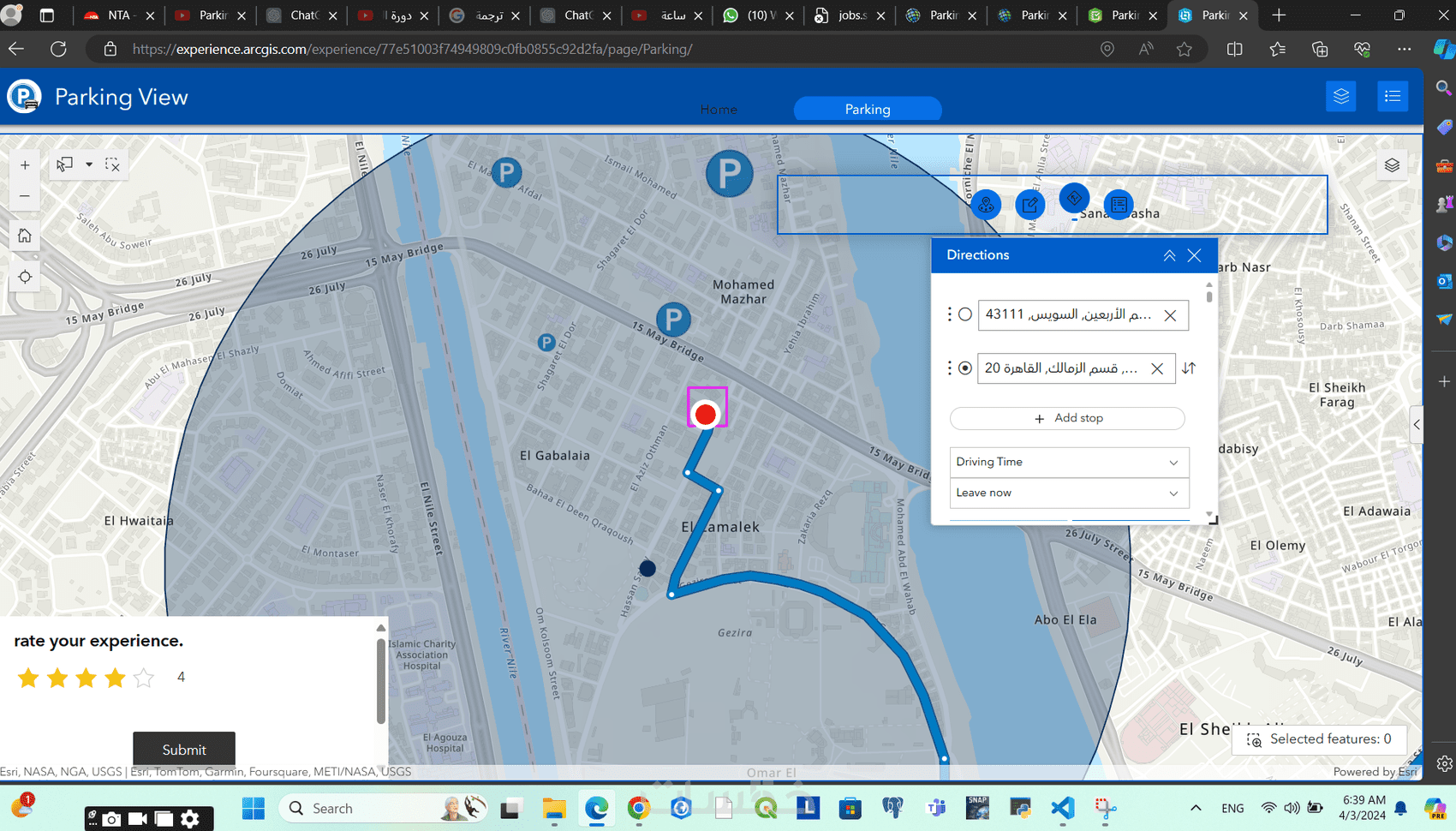Select the first stop radio button
Viewport: 1456px width, 831px height.
tap(965, 314)
